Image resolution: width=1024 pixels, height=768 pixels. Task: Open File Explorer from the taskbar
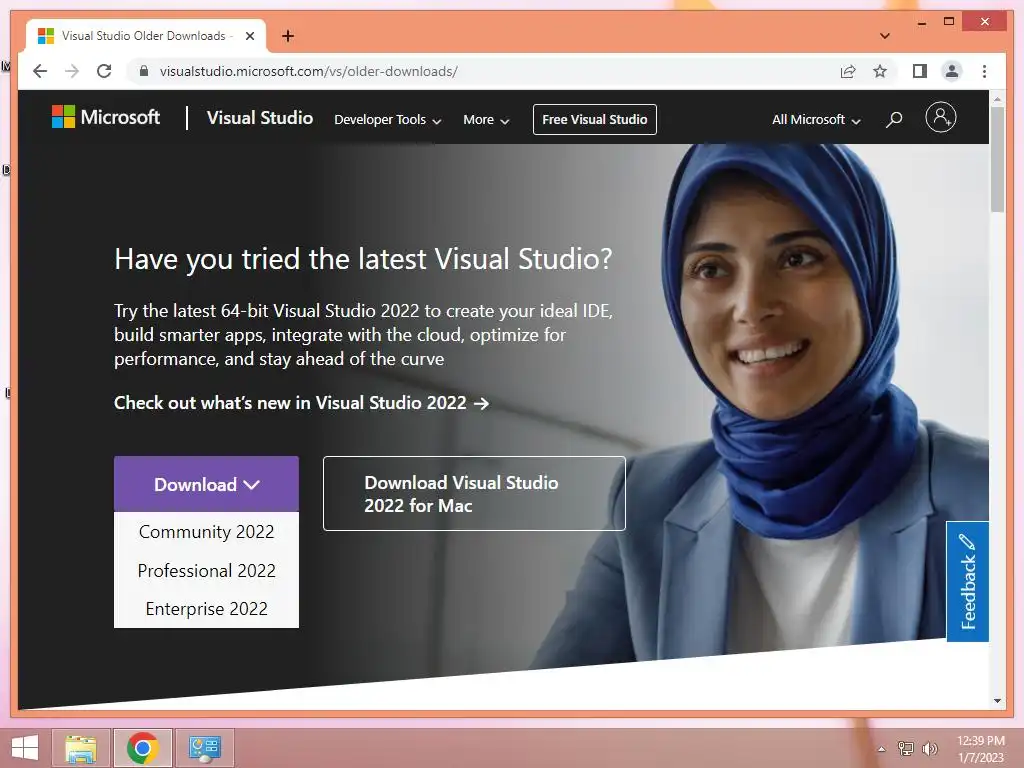coord(81,748)
